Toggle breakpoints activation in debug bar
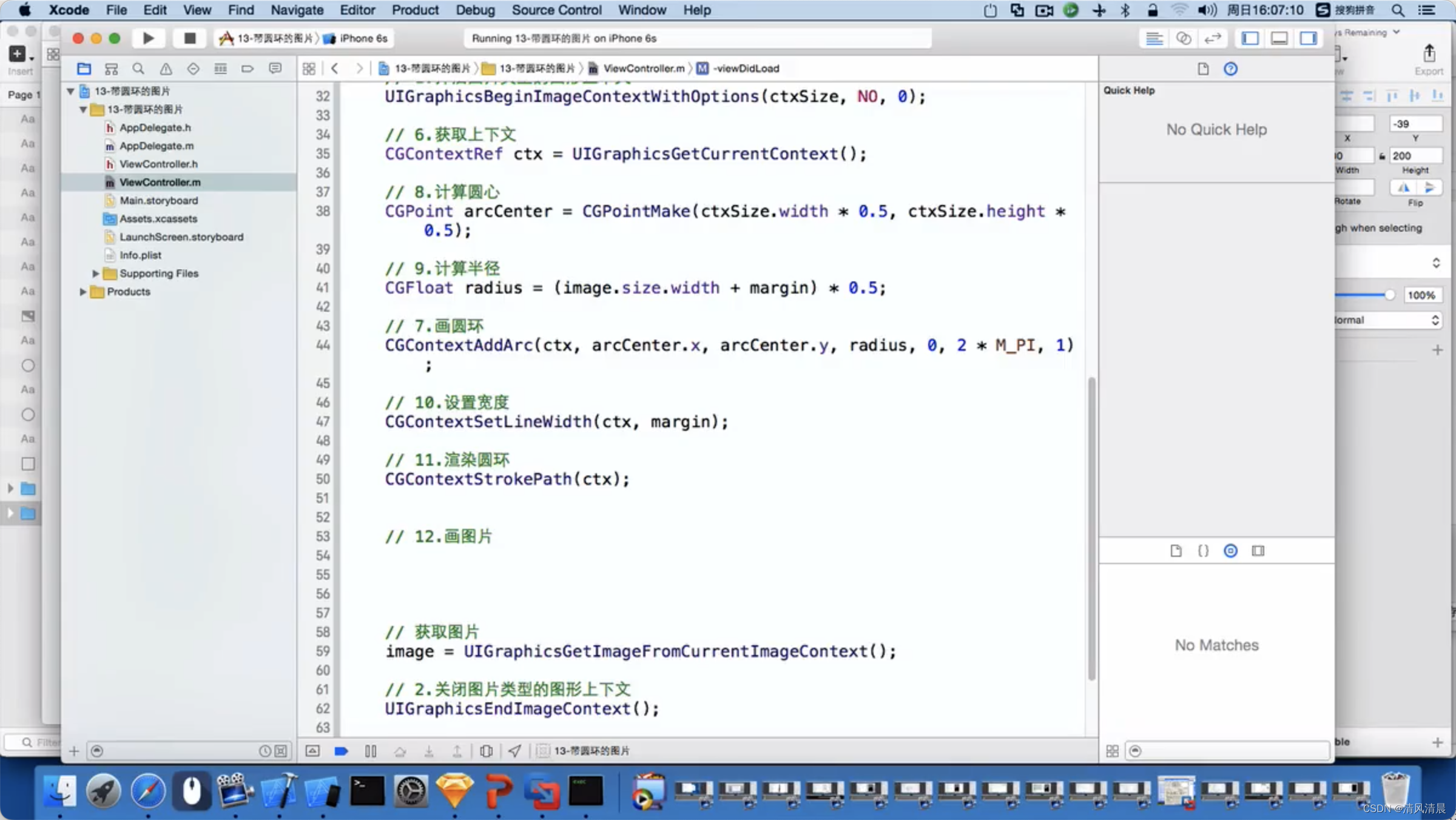 coord(341,751)
